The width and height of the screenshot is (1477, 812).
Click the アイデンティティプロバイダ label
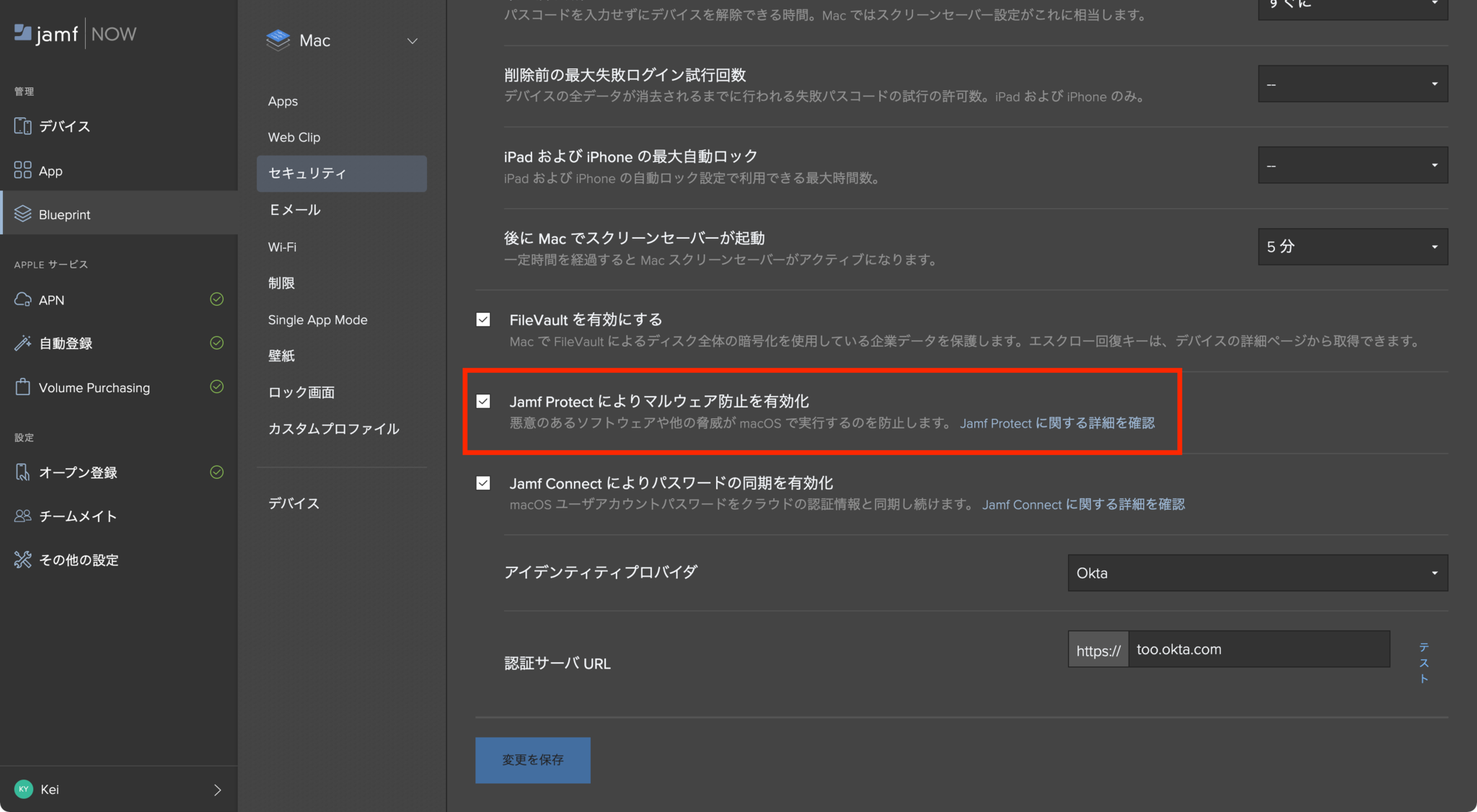point(601,572)
